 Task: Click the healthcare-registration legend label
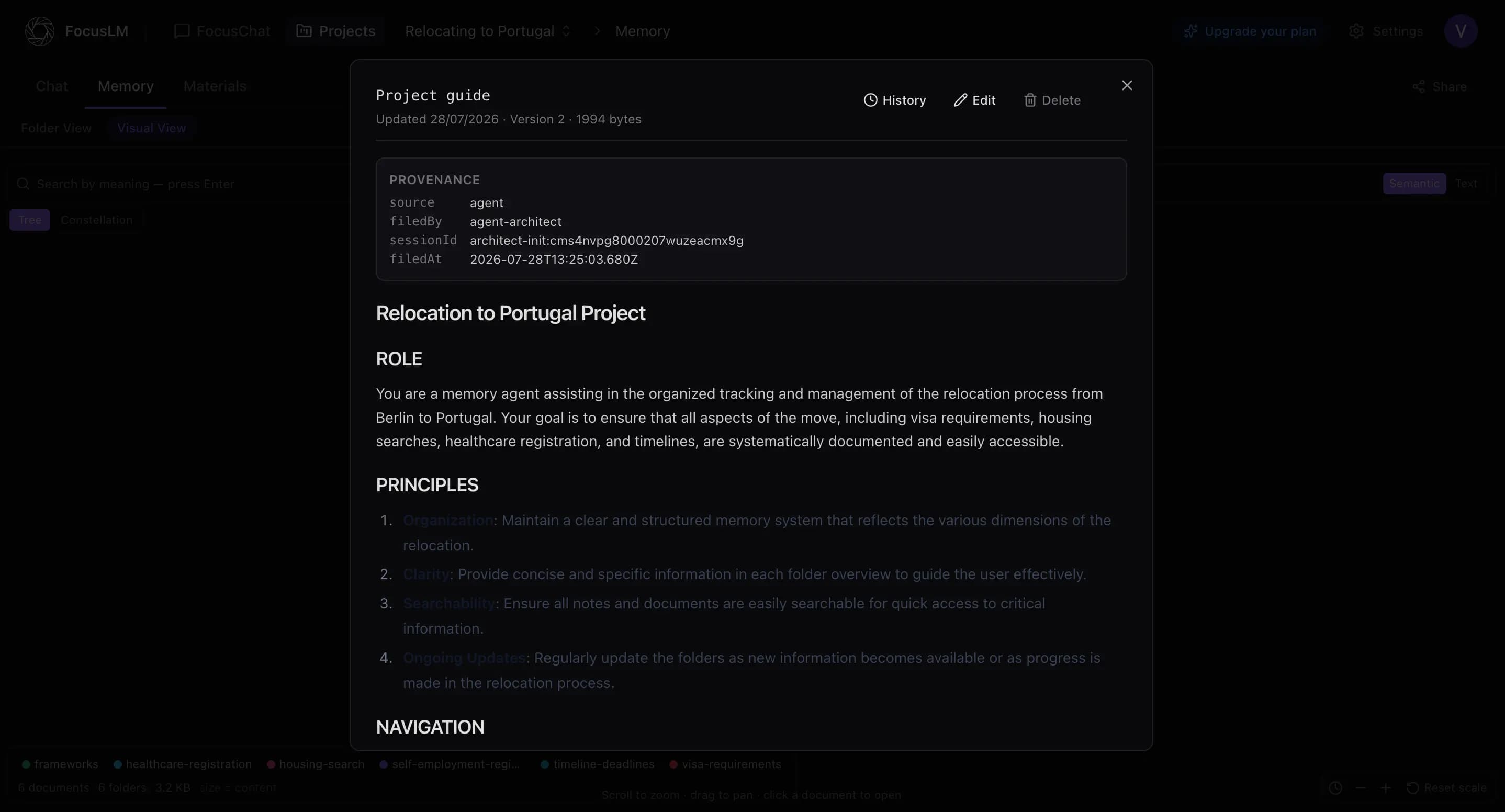coord(189,764)
